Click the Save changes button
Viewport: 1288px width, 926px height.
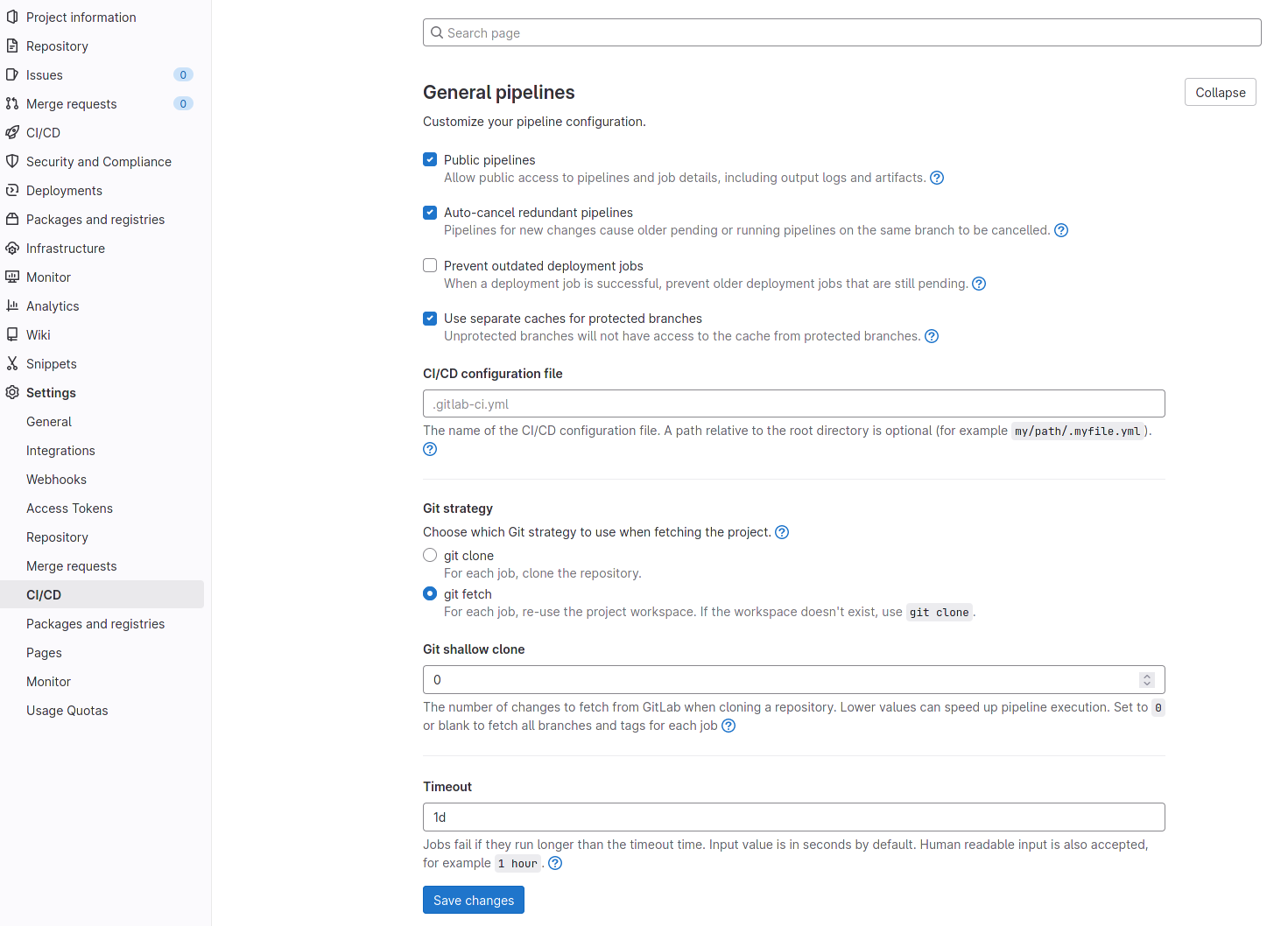(x=474, y=900)
